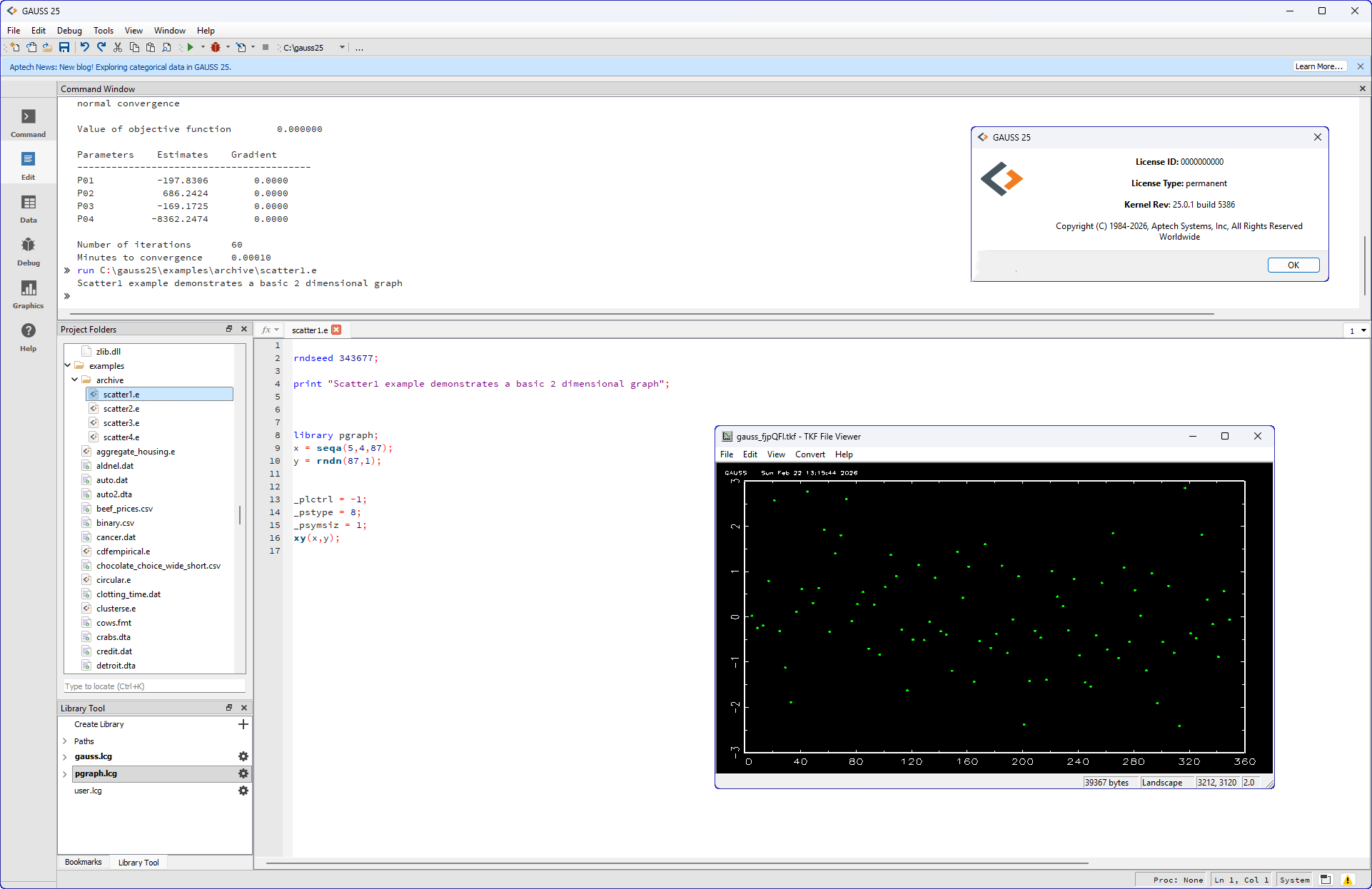Open the debug button dropdown arrow
Screen dimensions: 1372x889
click(228, 48)
